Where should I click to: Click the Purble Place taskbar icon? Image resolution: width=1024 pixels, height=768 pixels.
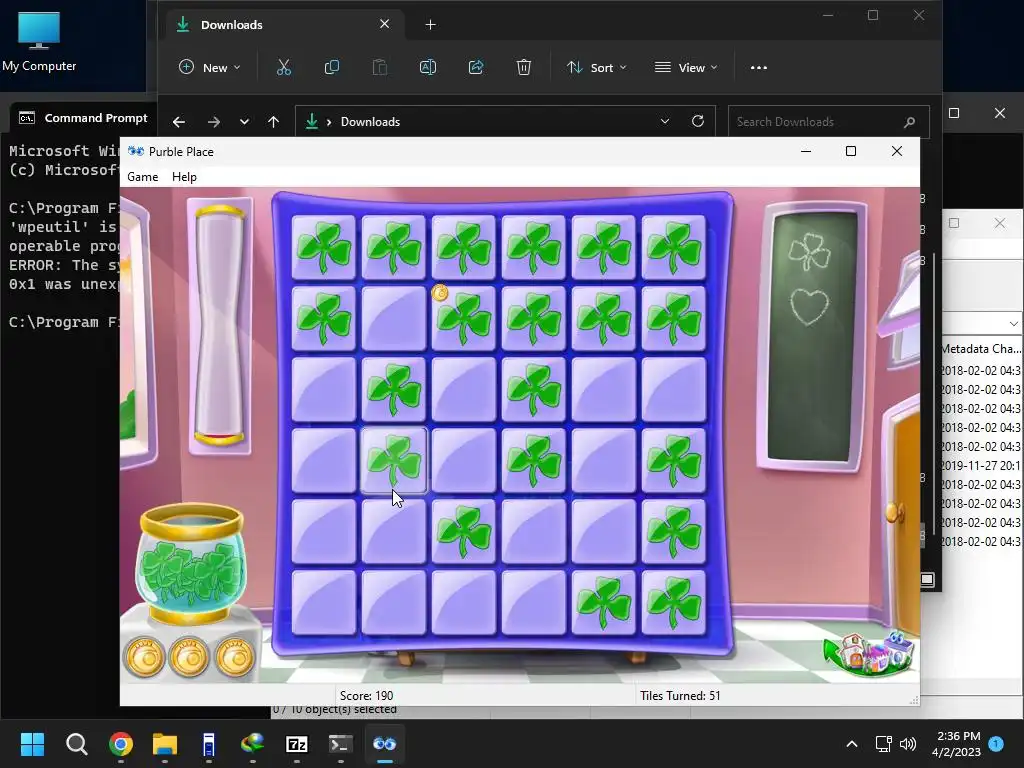(385, 744)
